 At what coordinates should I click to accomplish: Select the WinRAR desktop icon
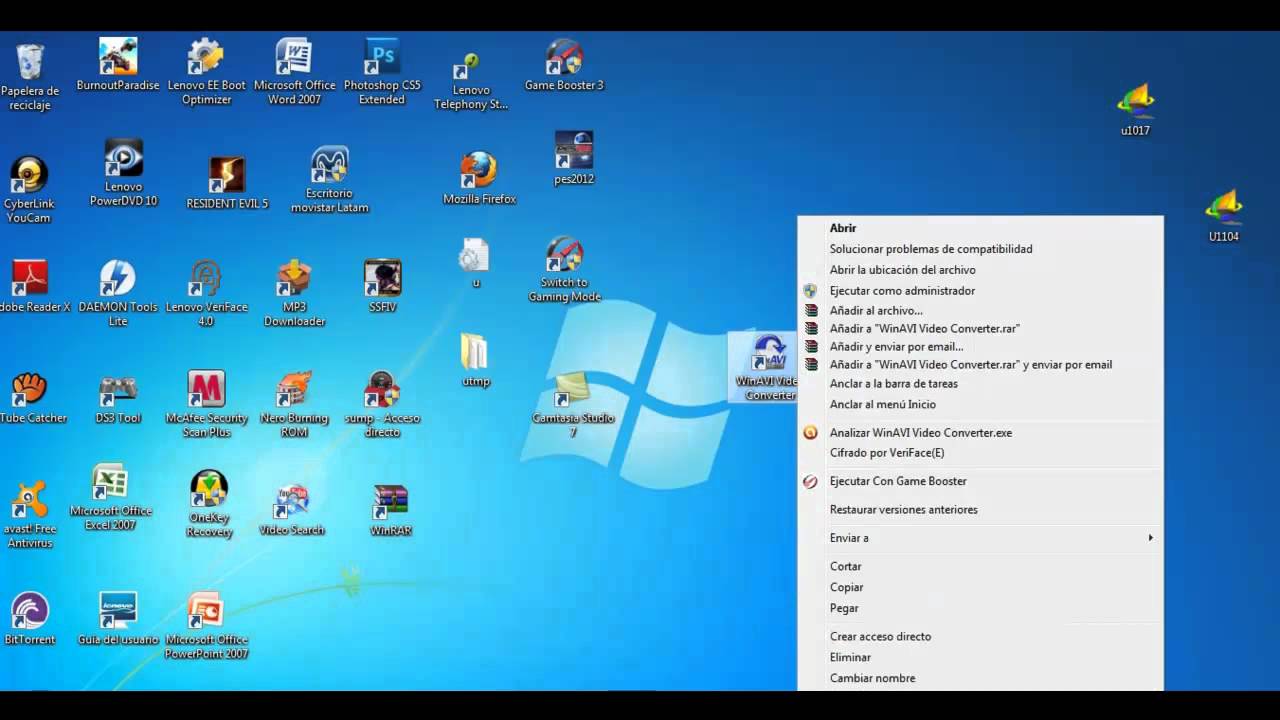[x=391, y=510]
